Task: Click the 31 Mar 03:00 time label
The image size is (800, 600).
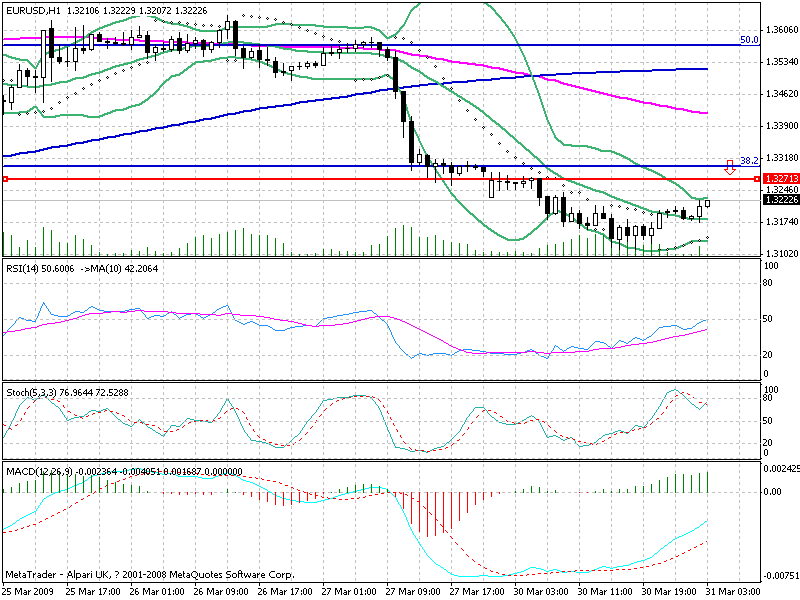Action: pyautogui.click(x=733, y=592)
